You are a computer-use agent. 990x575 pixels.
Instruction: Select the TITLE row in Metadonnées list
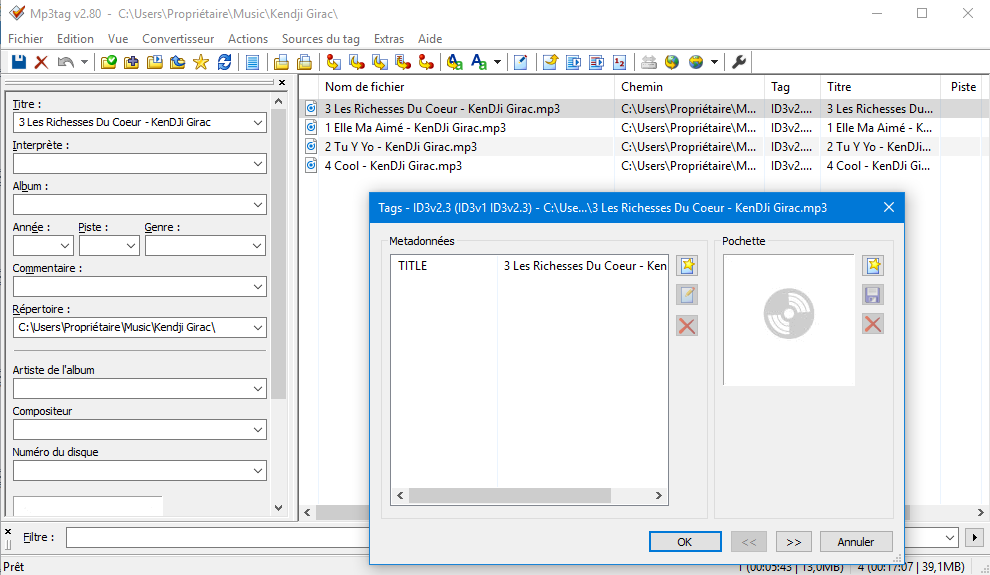point(529,266)
